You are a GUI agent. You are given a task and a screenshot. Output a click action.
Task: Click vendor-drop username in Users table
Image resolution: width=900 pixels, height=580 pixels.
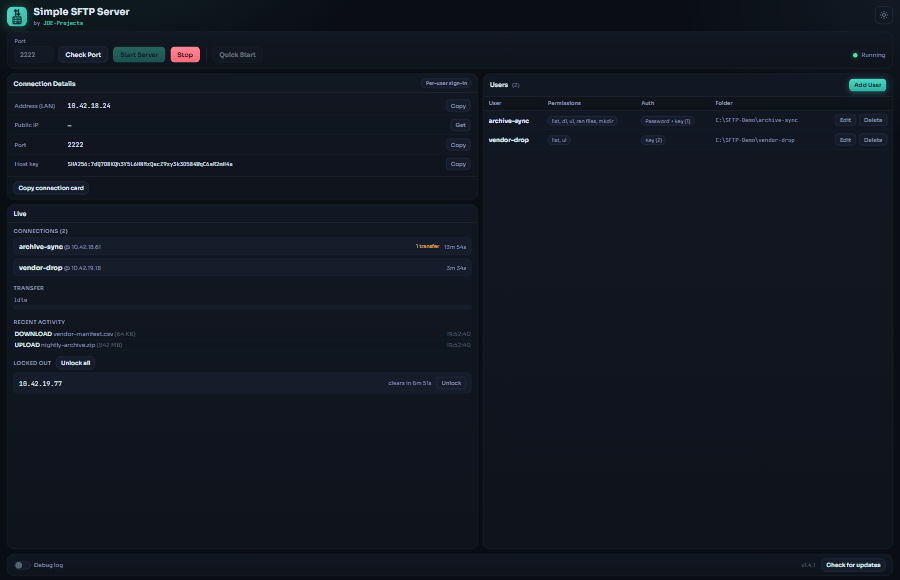pos(509,140)
